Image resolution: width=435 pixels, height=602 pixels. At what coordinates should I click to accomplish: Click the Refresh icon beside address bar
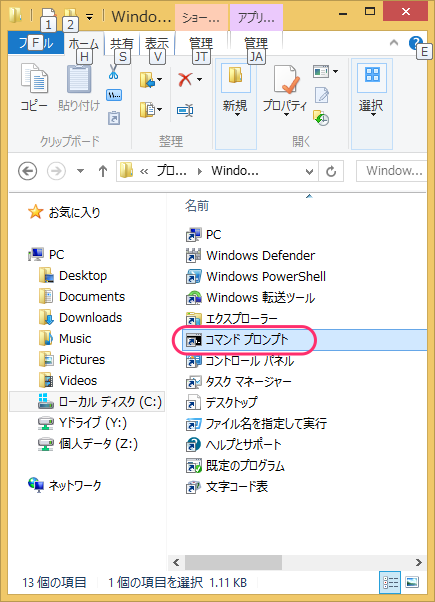click(331, 171)
